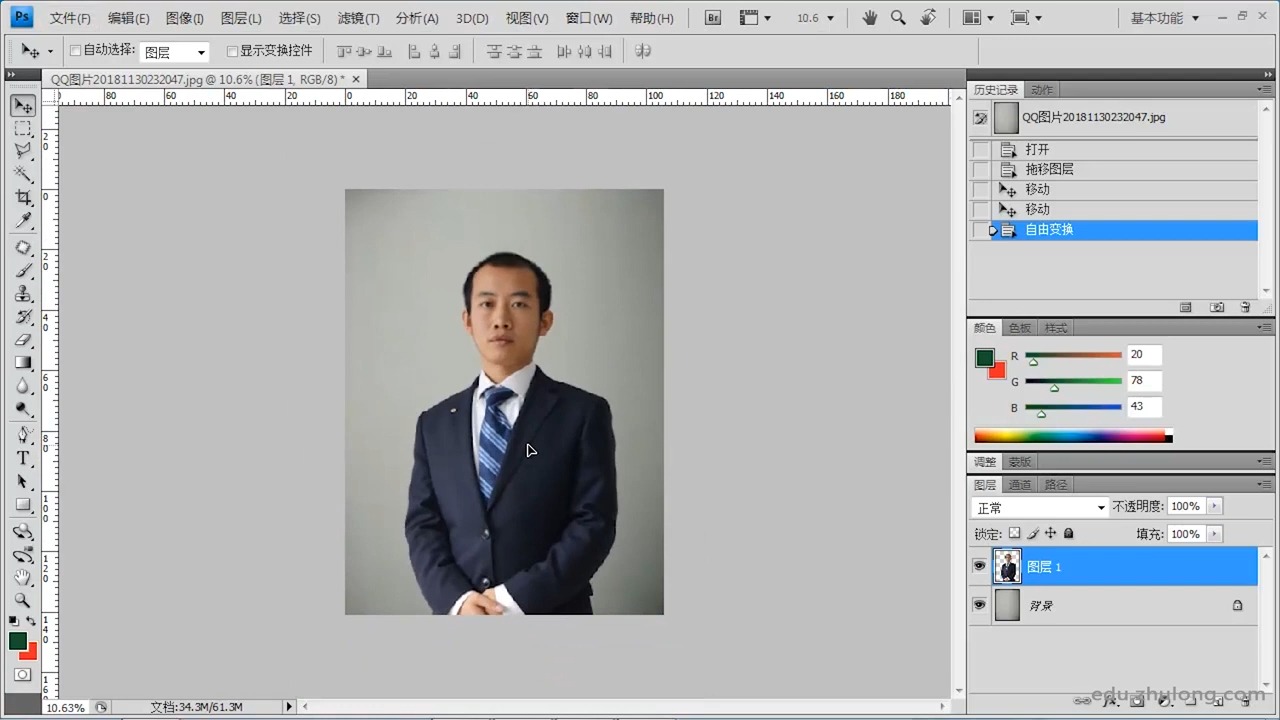Click Rotate View tool in application bar
The image size is (1280, 720).
click(929, 18)
